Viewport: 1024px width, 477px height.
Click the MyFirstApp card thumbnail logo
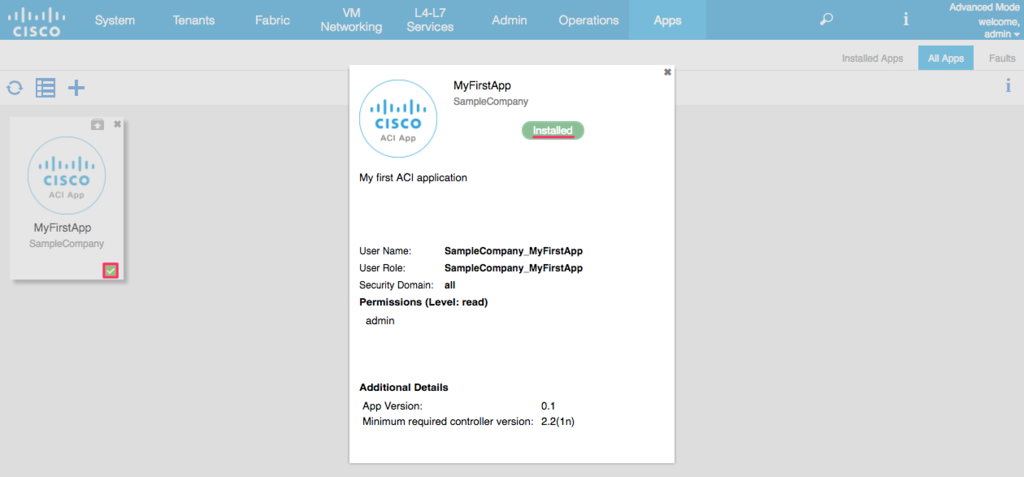pos(67,176)
